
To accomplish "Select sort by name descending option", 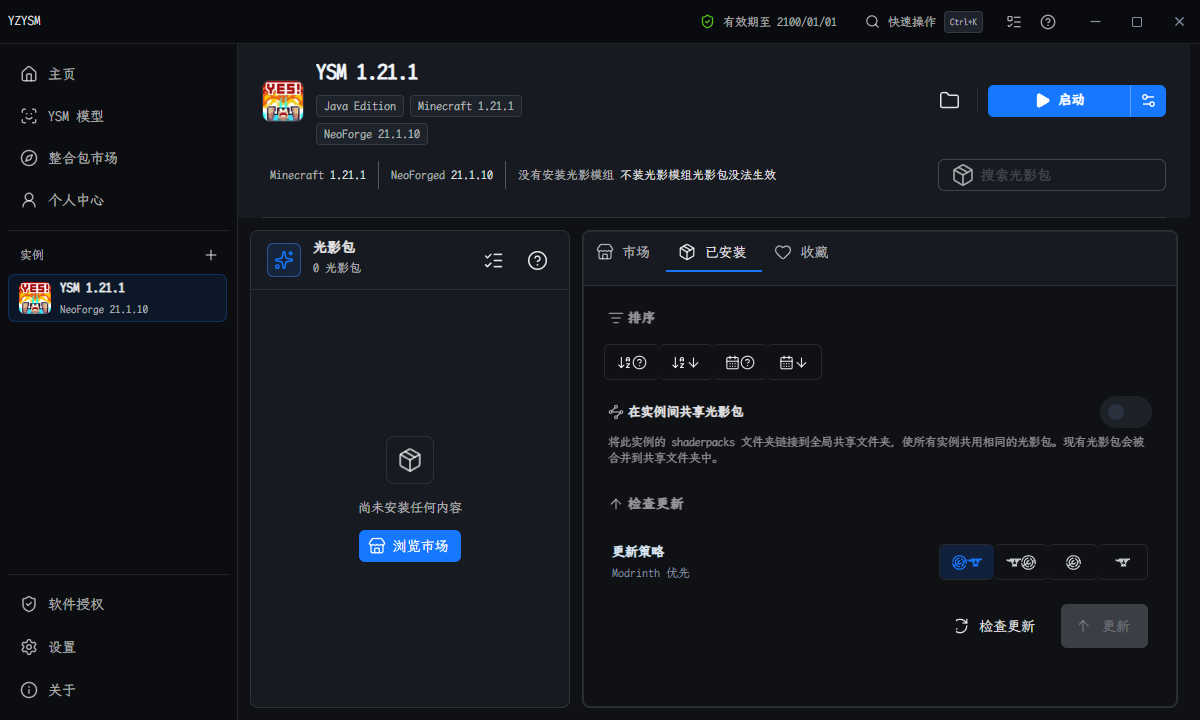I will [x=686, y=362].
